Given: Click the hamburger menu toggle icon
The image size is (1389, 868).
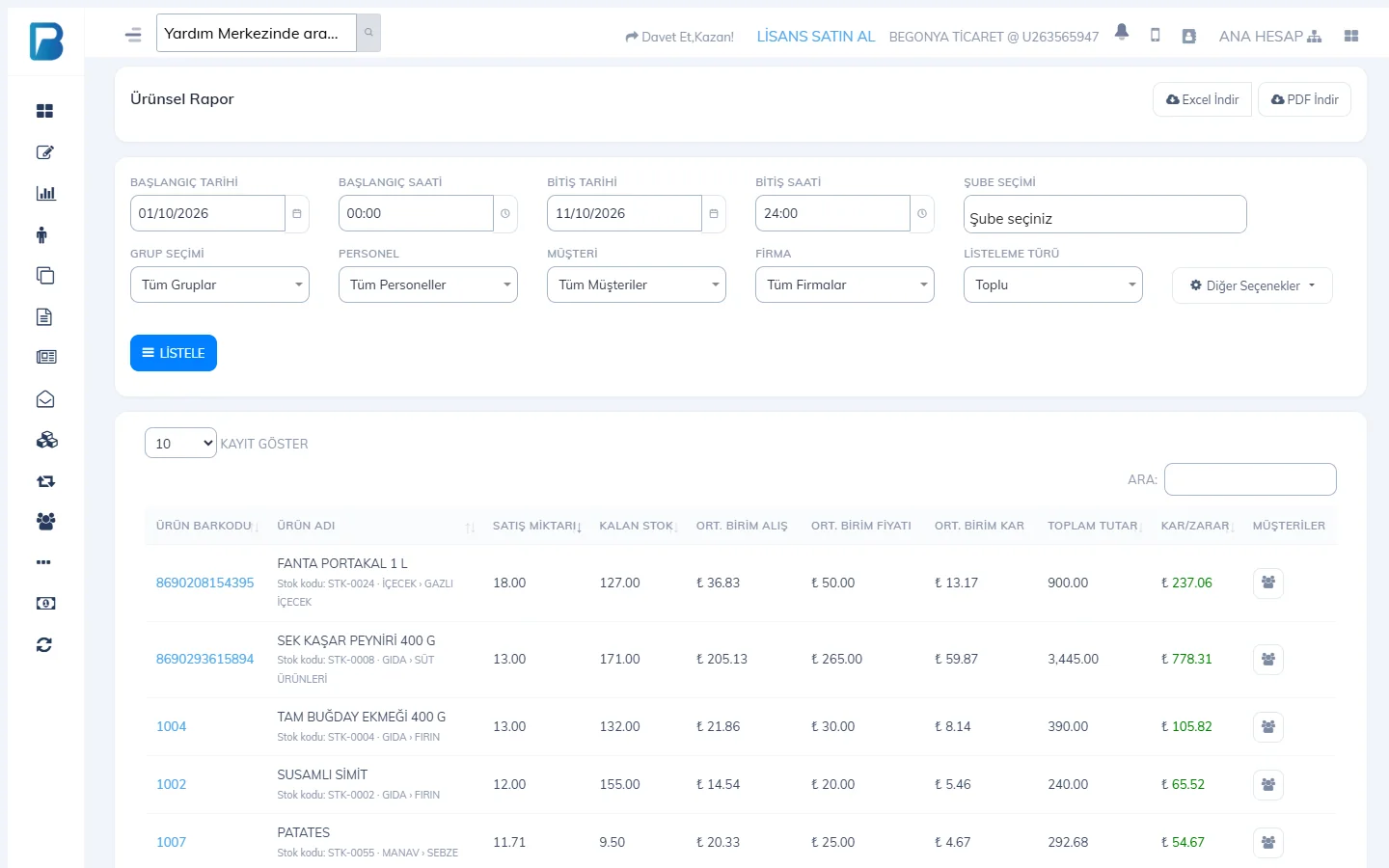Looking at the screenshot, I should (x=133, y=35).
